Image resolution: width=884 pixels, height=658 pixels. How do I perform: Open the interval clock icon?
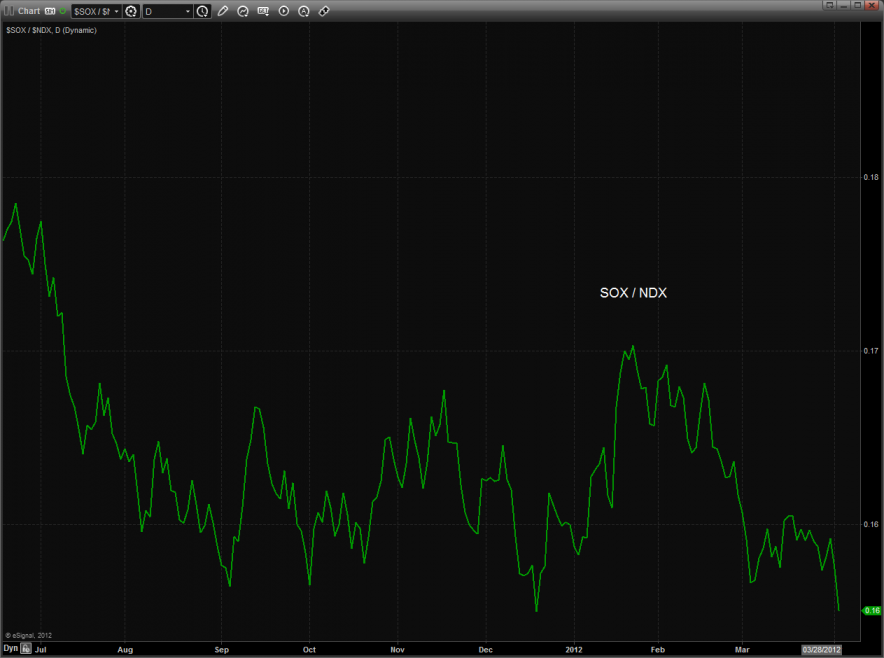[x=203, y=11]
